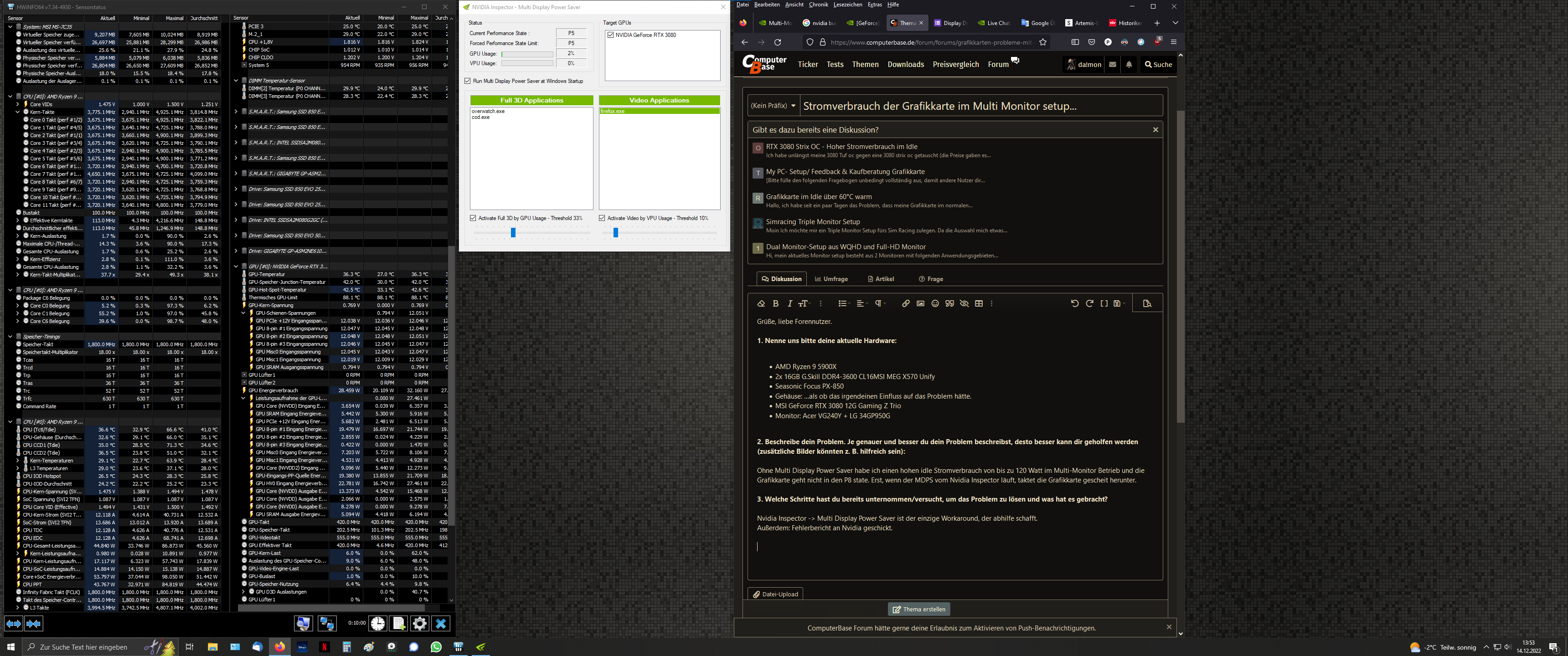Click the expand columns arrows icon

[13, 623]
